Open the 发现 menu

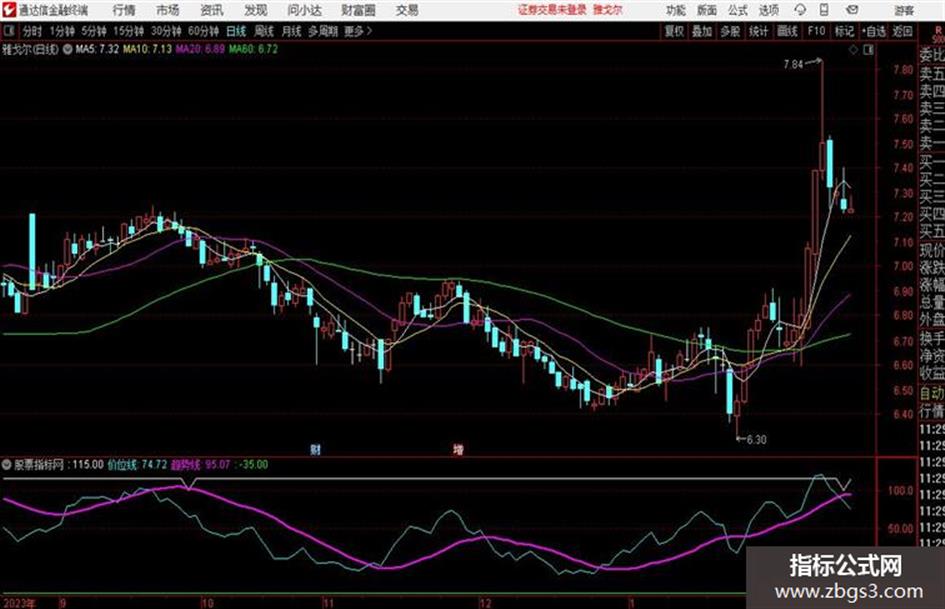(256, 10)
